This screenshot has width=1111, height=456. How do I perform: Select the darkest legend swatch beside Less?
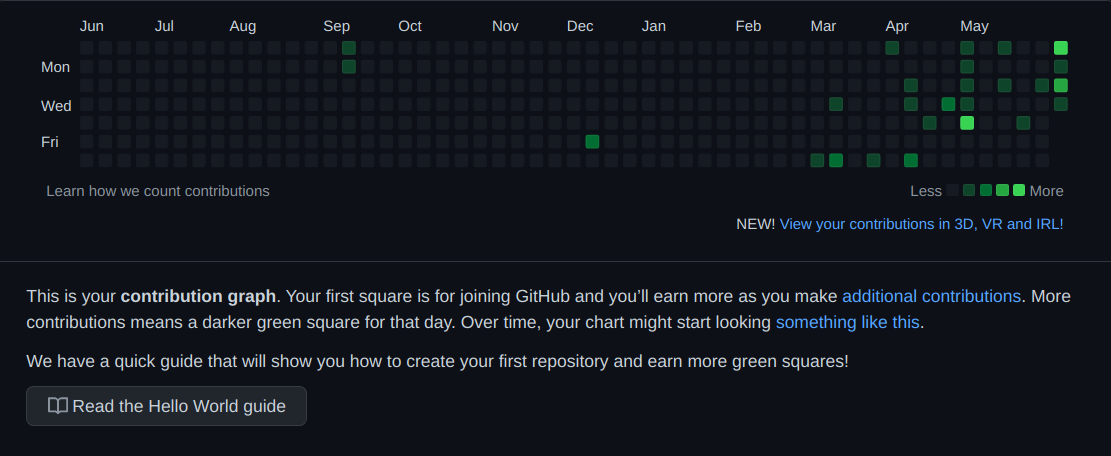952,190
